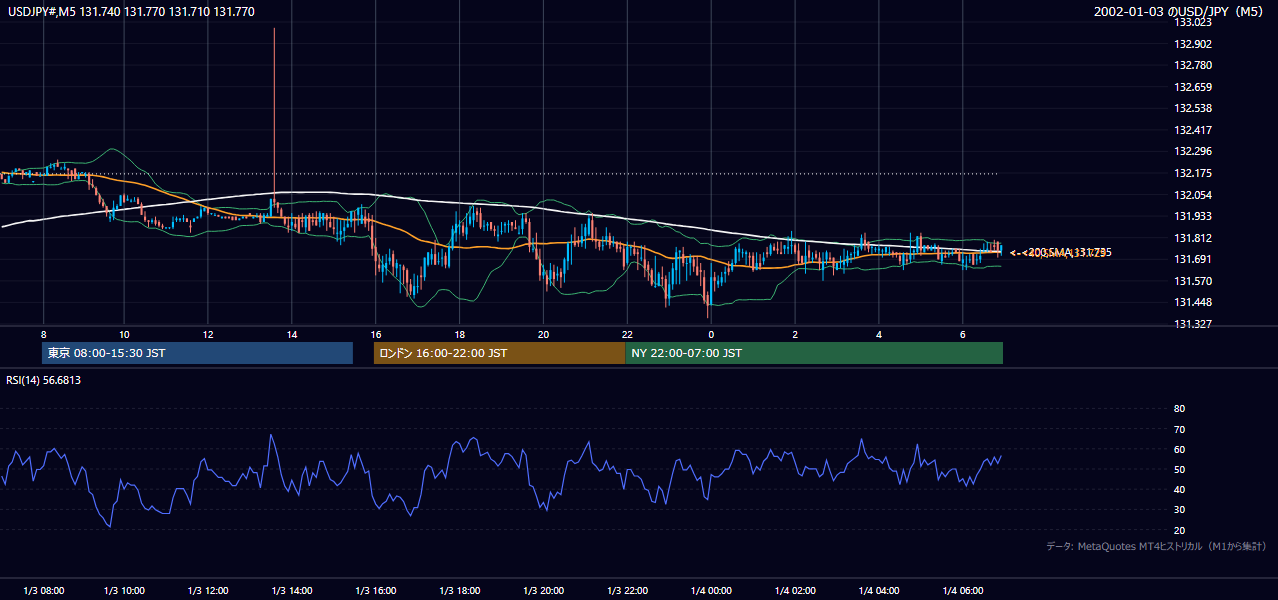
Task: Click the 1/3 16:00 bottom date label
Action: coord(375,591)
